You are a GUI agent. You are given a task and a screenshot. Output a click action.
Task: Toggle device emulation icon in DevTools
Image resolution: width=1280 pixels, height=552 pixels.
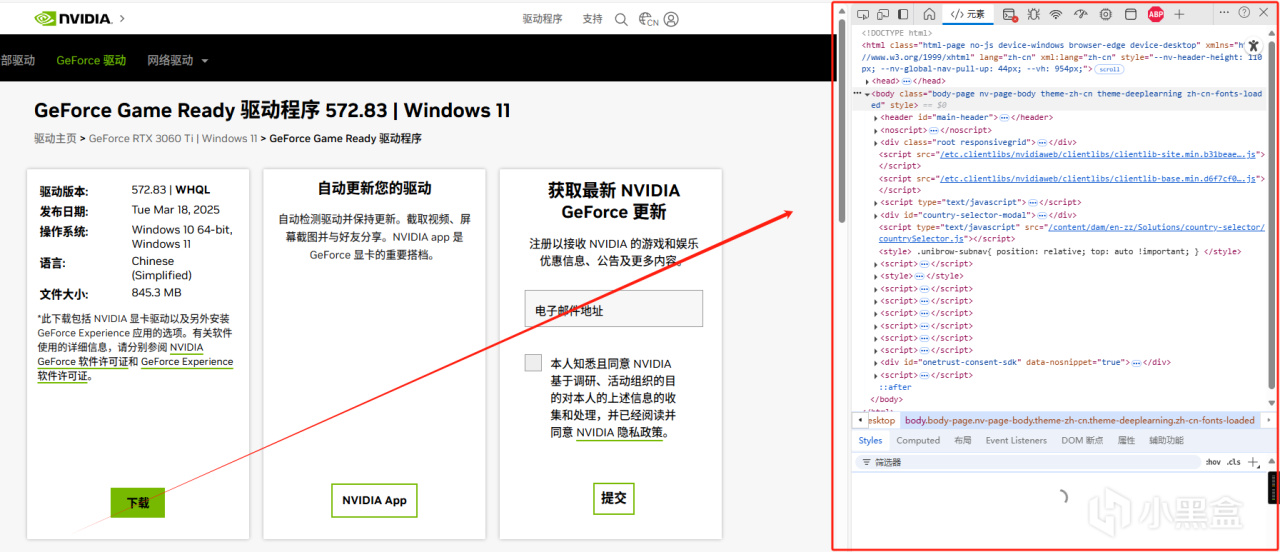(883, 14)
